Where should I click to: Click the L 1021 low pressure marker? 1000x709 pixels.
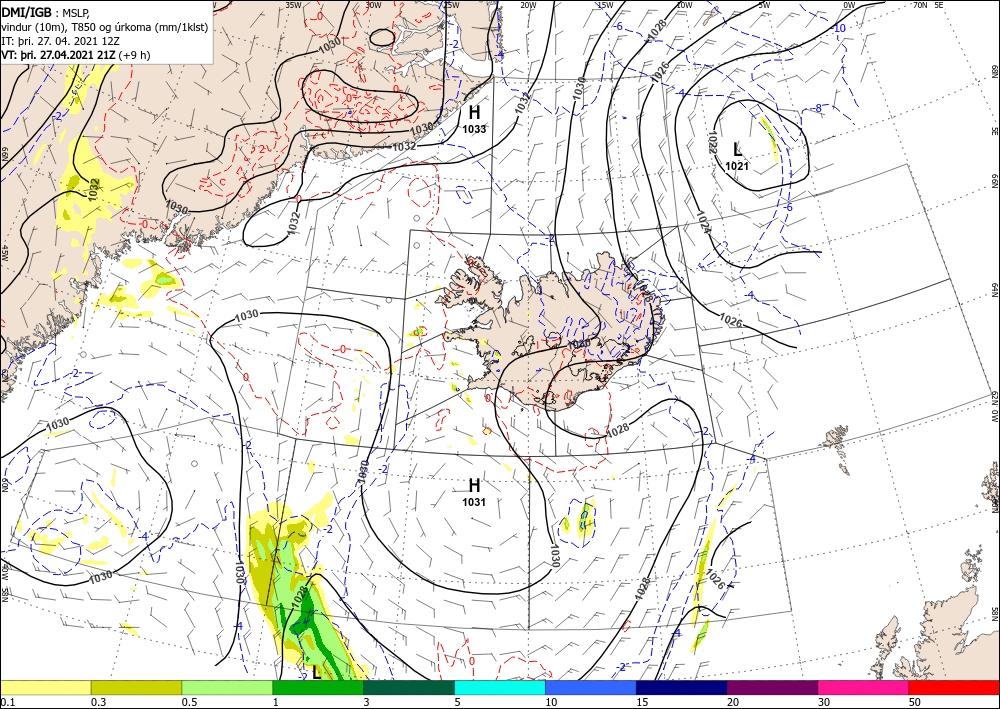[x=737, y=157]
